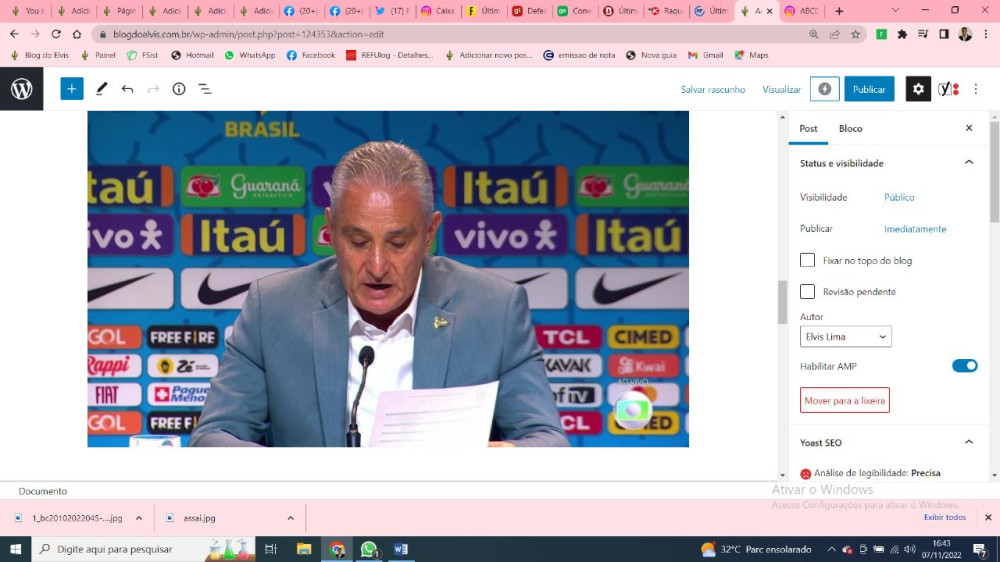1000x562 pixels.
Task: Check Fixar no topo do blog
Action: [x=807, y=260]
